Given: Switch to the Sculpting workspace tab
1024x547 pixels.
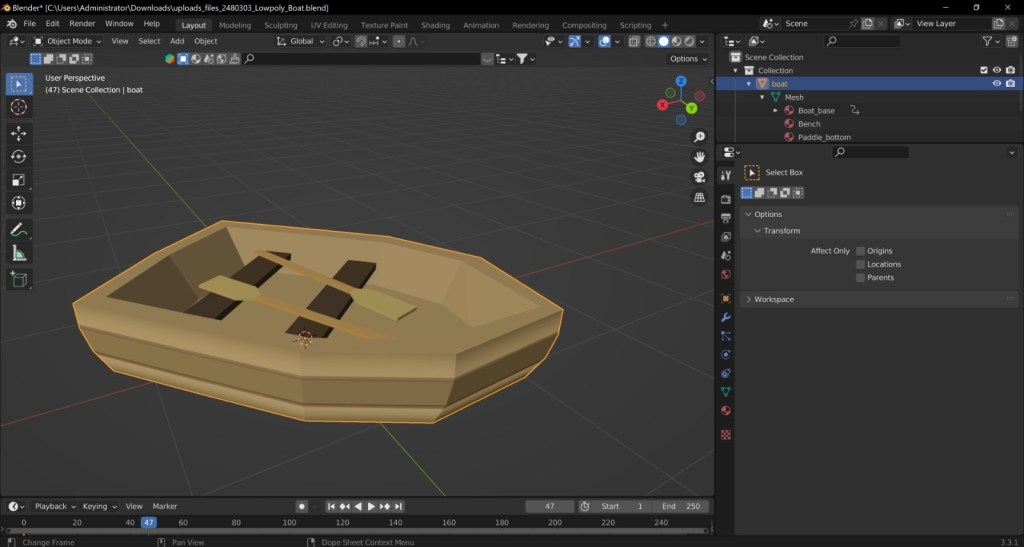Looking at the screenshot, I should (x=280, y=25).
